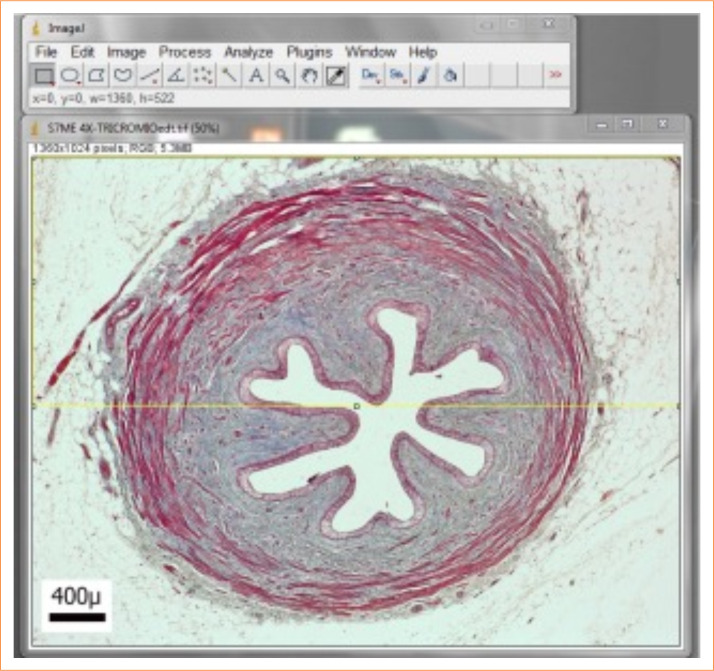Open the Analyze menu
Screen dimensions: 714x671
[x=248, y=52]
